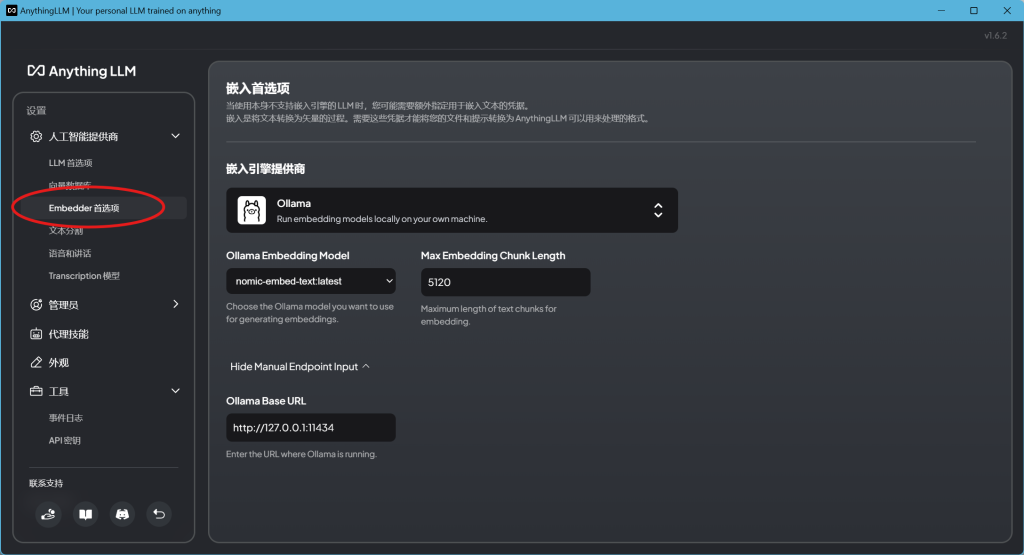Viewport: 1024px width, 555px height.
Task: Click the 设置 sidebar heading
Action: [x=37, y=110]
